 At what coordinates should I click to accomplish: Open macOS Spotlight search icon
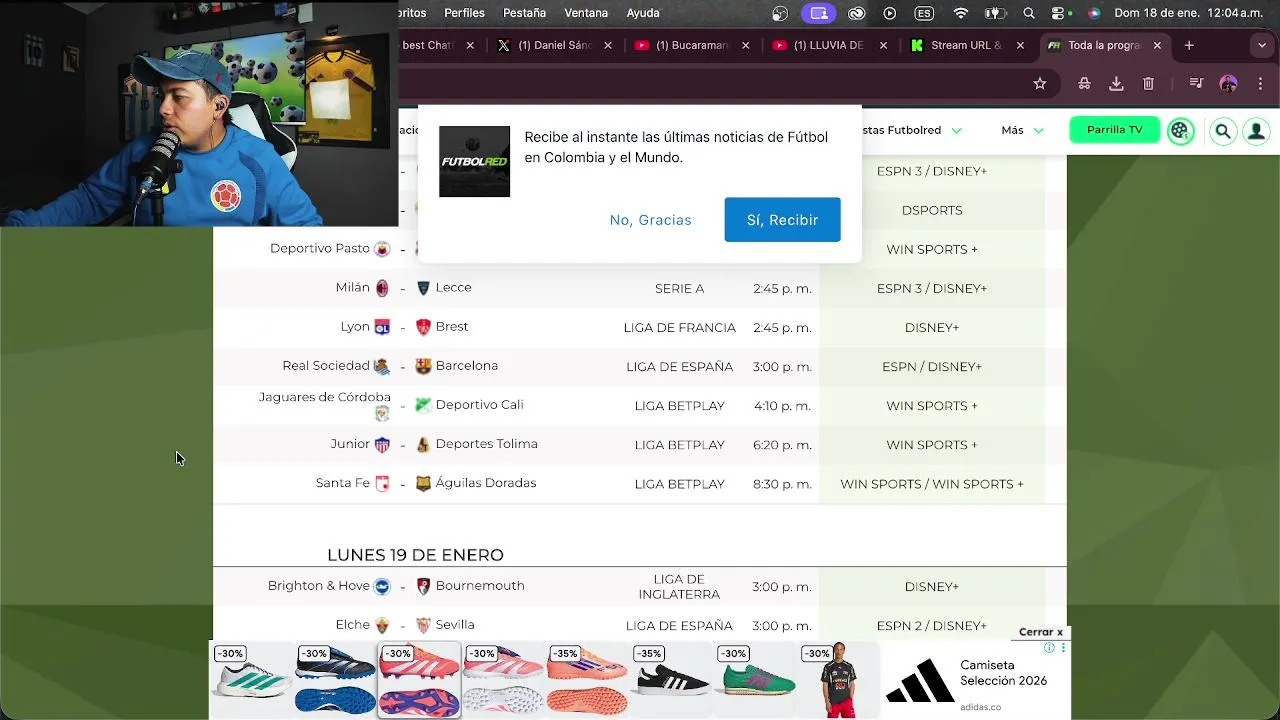(1029, 13)
